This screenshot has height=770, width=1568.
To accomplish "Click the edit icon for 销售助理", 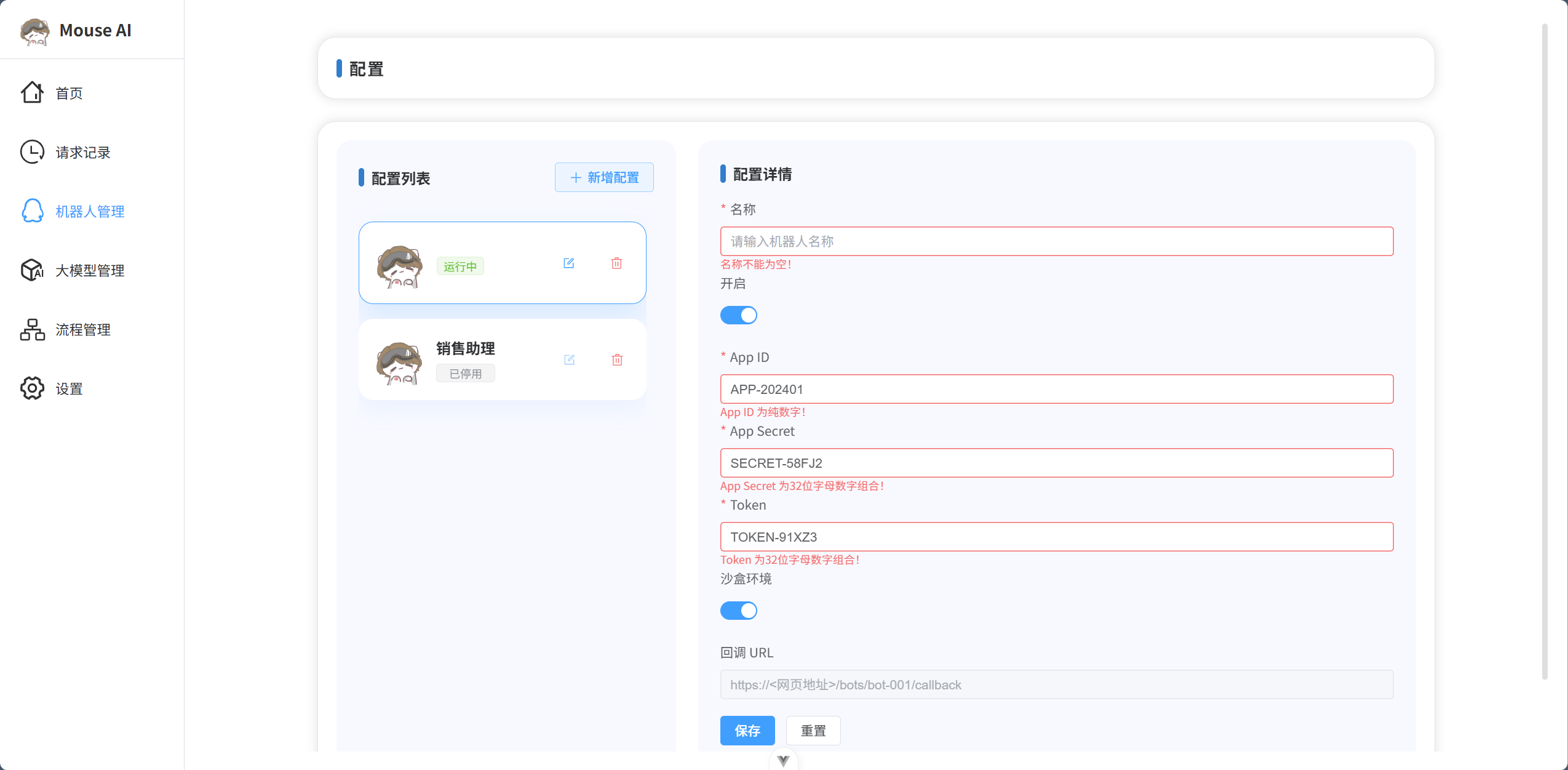I will coord(569,359).
